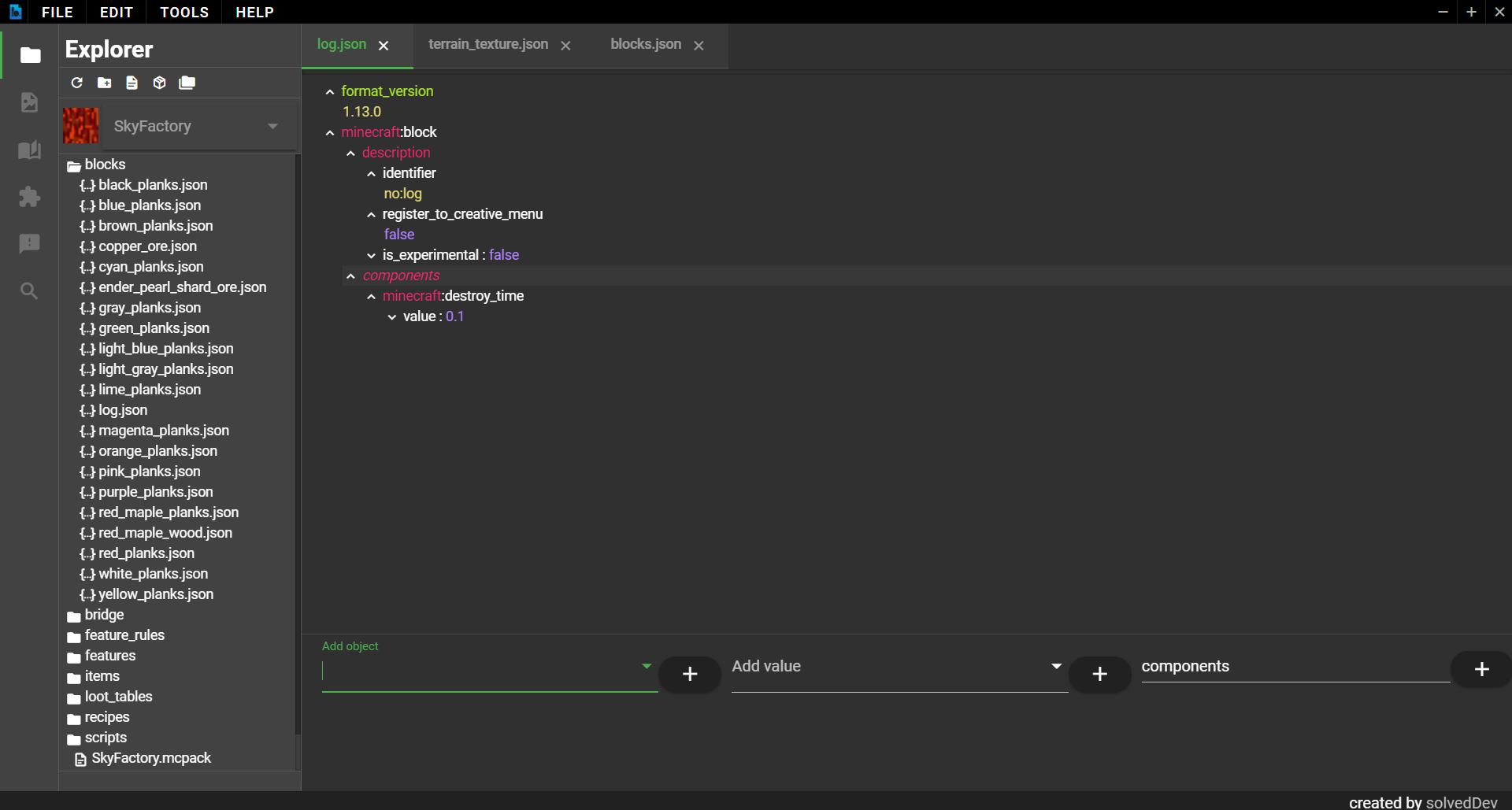Click the plus button beside components field
This screenshot has height=810, width=1512.
click(x=1480, y=669)
